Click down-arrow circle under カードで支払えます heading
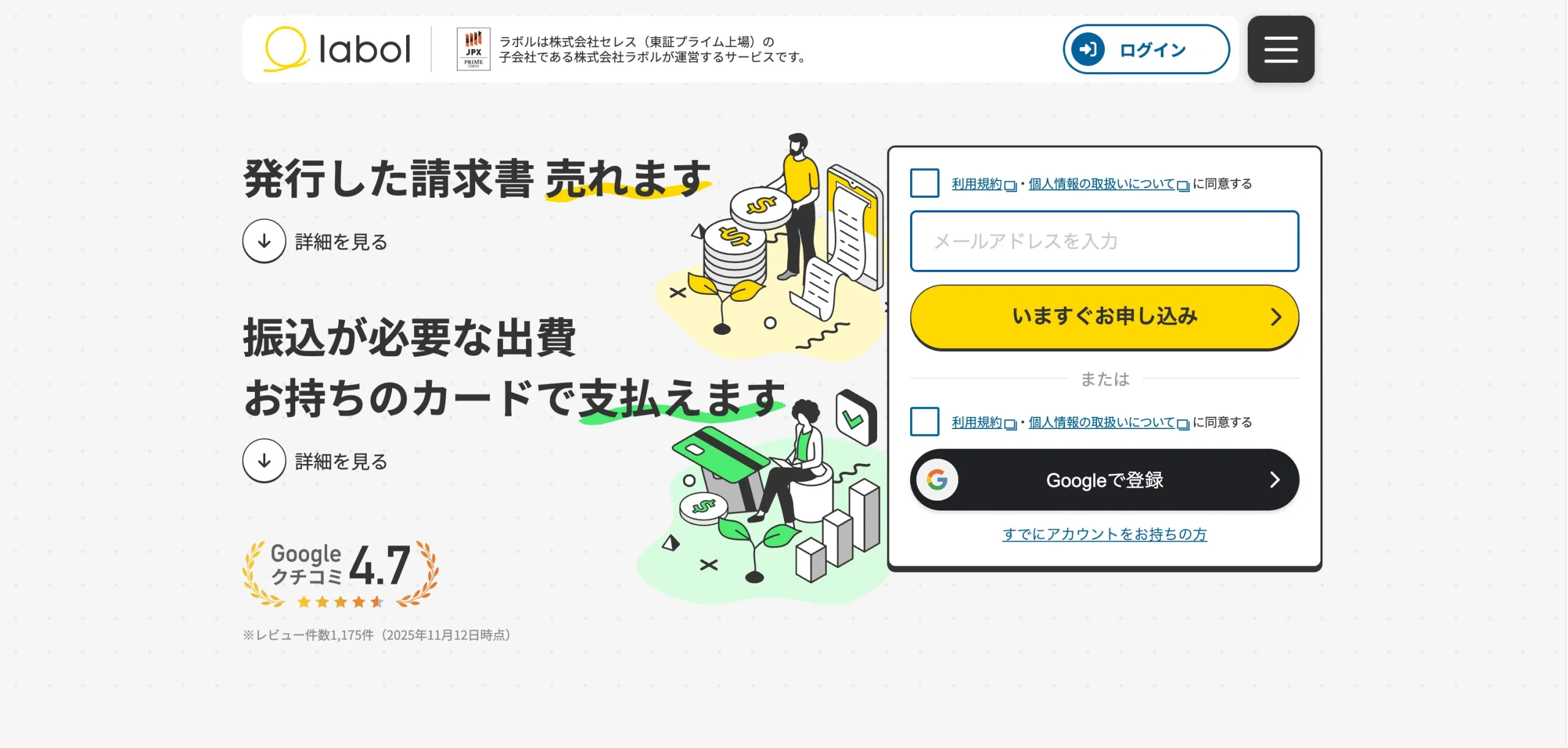 [x=264, y=461]
